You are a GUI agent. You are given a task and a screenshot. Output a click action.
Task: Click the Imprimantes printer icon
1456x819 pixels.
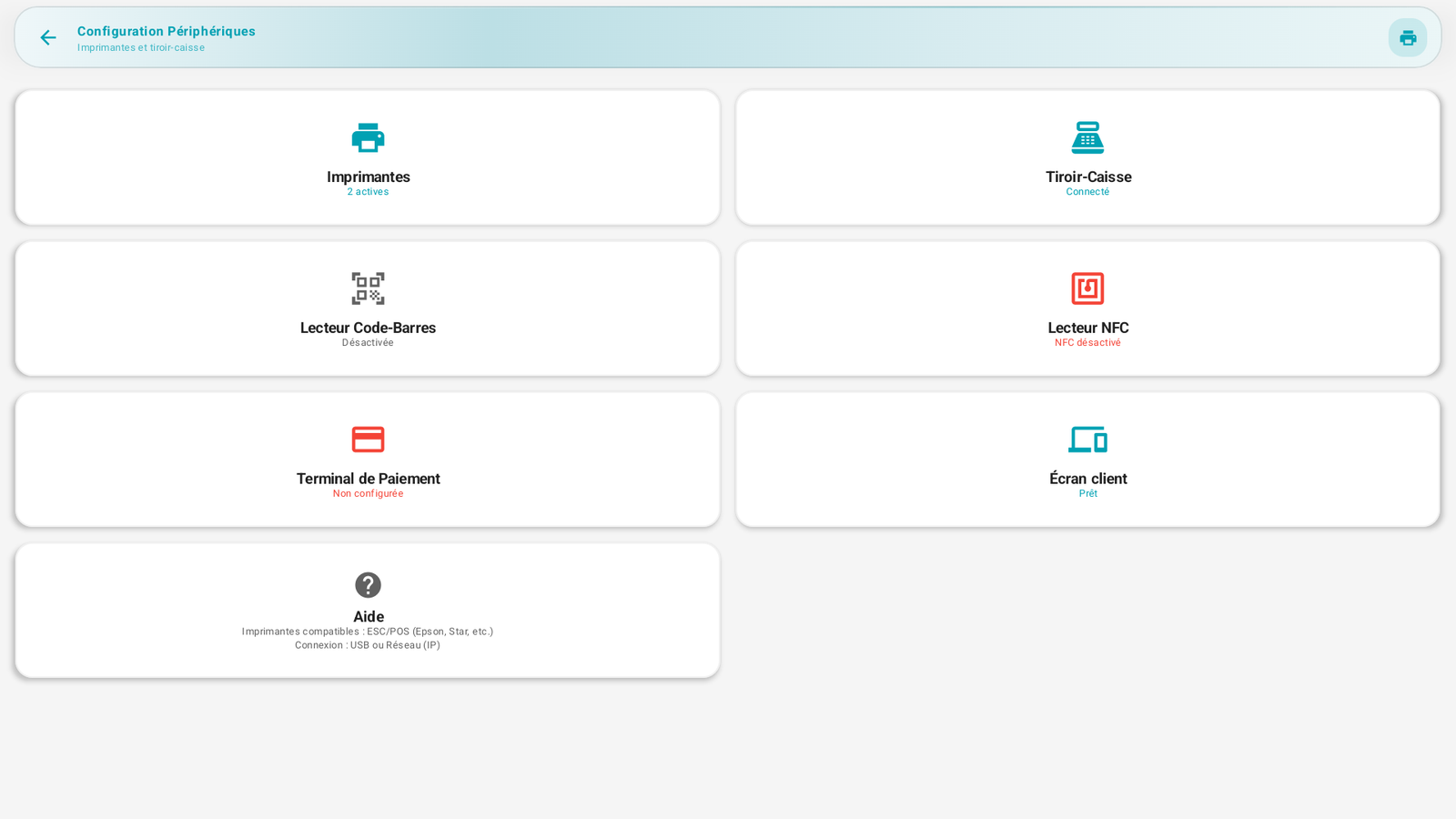pyautogui.click(x=368, y=137)
